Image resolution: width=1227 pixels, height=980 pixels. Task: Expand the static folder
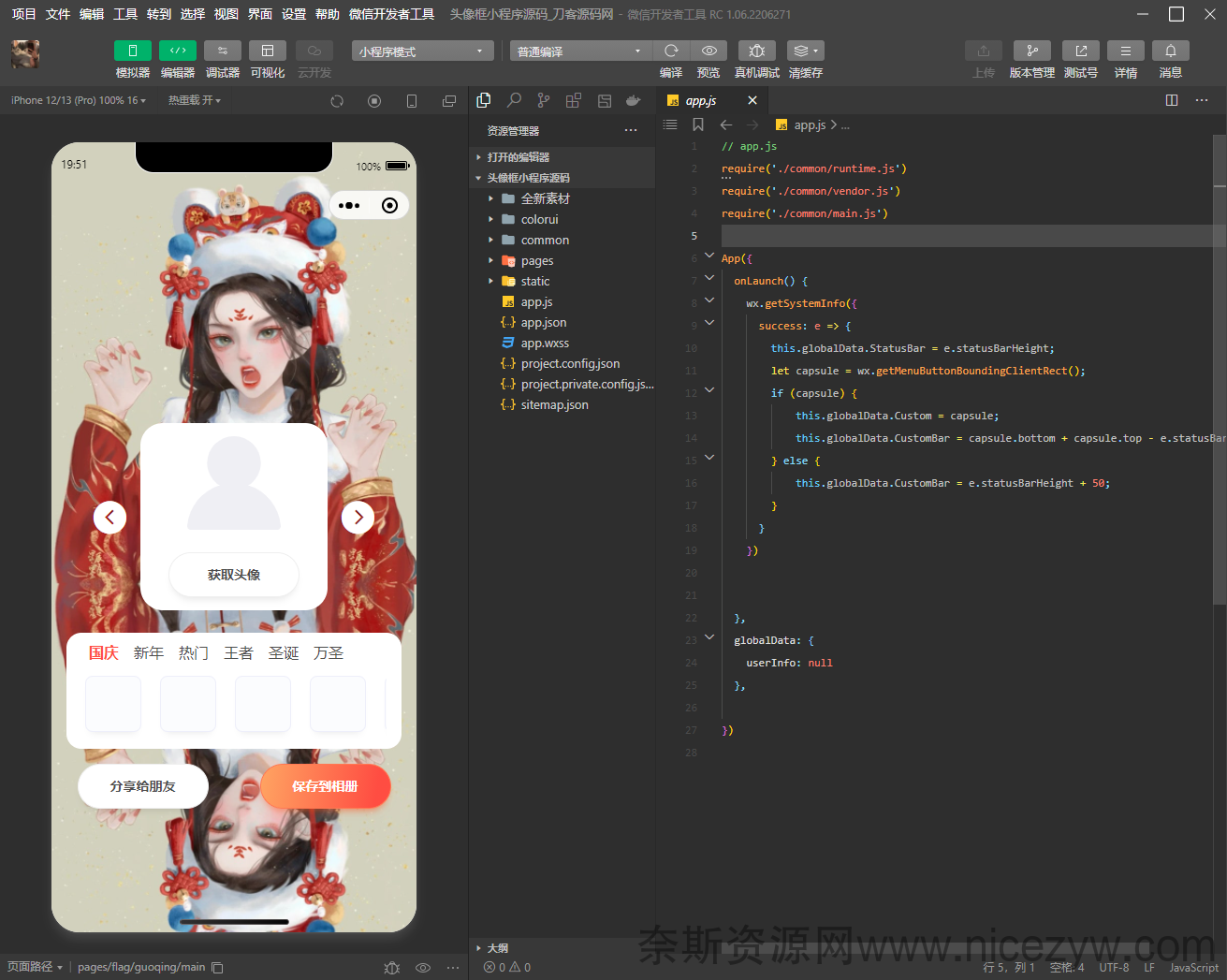[x=562, y=281]
